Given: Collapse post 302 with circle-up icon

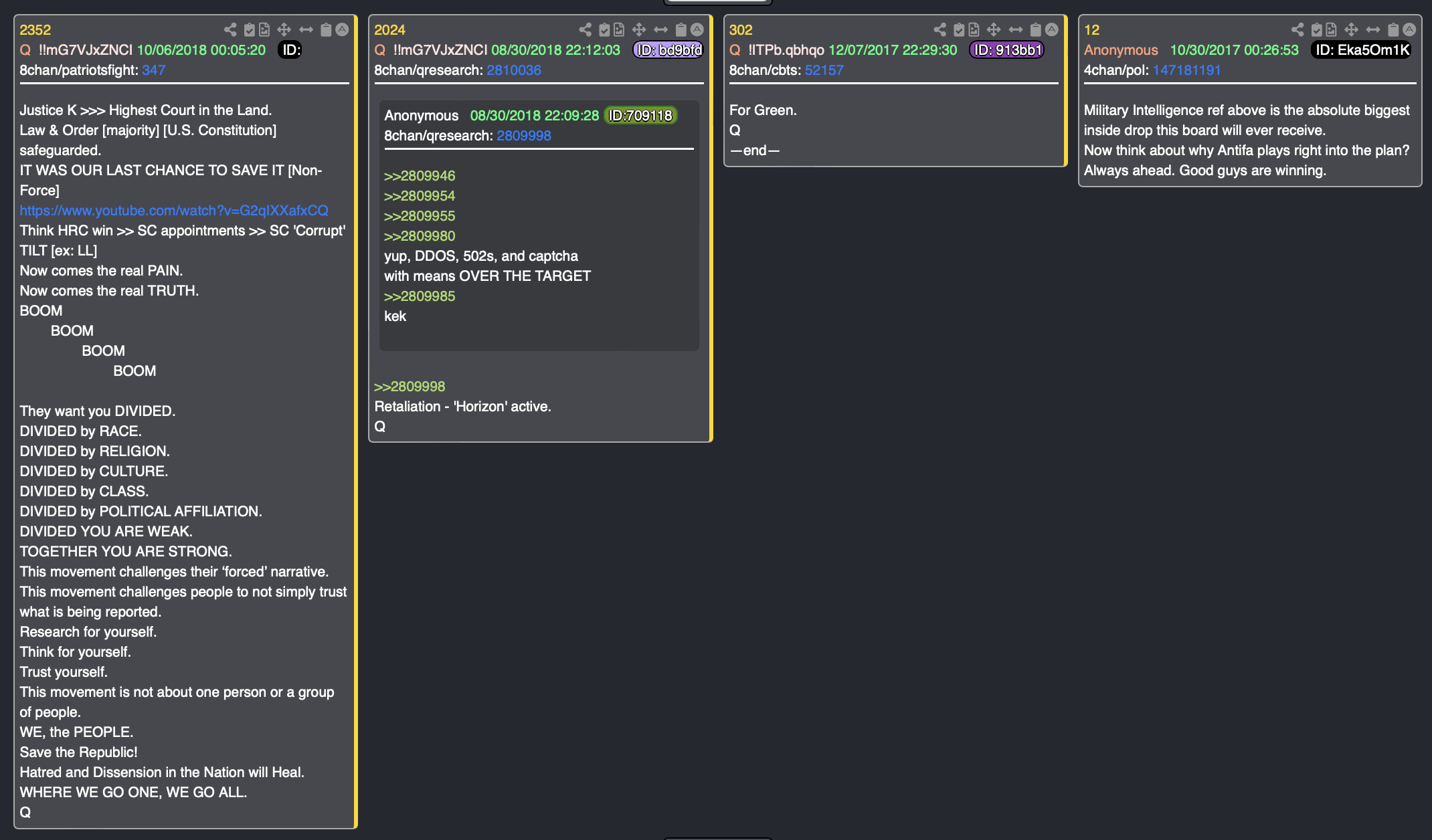Looking at the screenshot, I should click(1051, 29).
